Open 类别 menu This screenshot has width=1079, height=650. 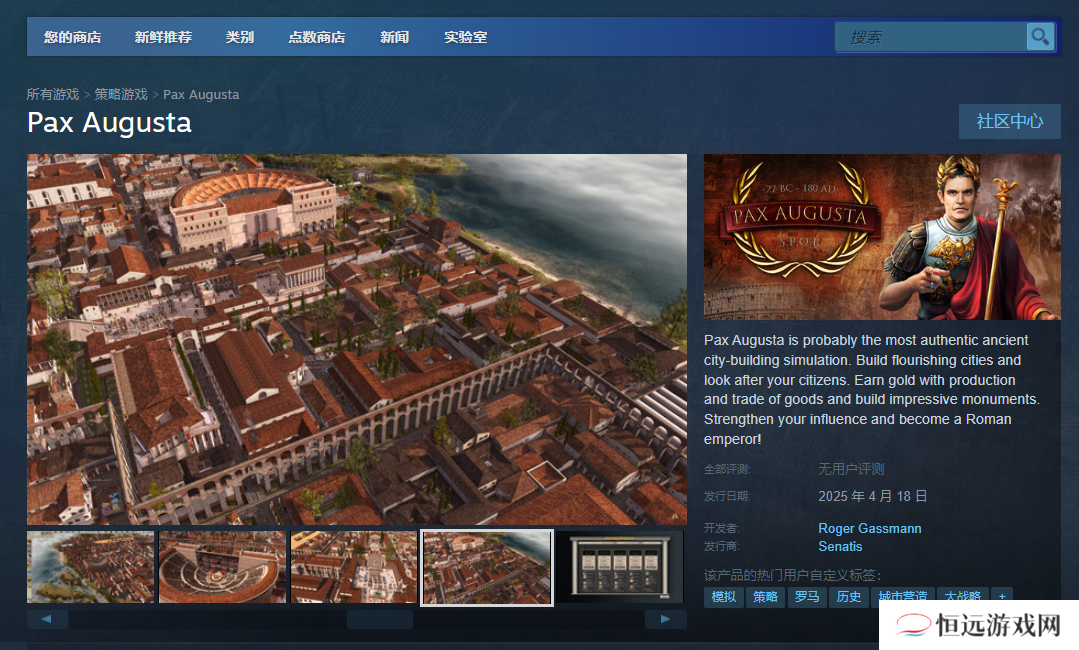(x=240, y=37)
